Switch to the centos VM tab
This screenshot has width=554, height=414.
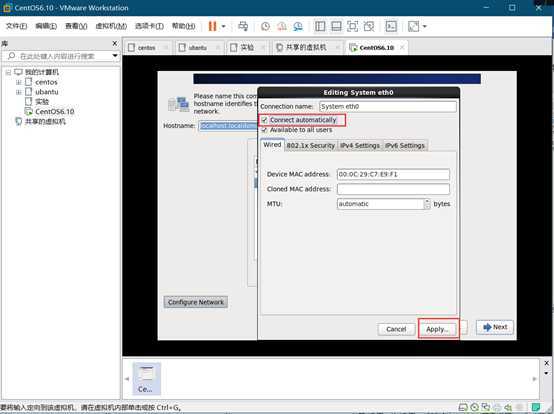pyautogui.click(x=146, y=48)
